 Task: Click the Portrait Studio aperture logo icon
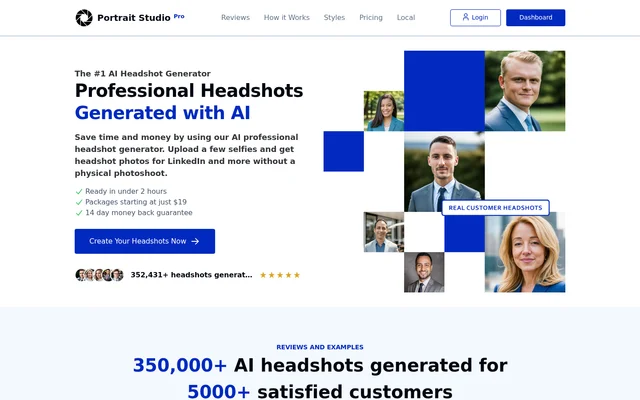coord(84,18)
